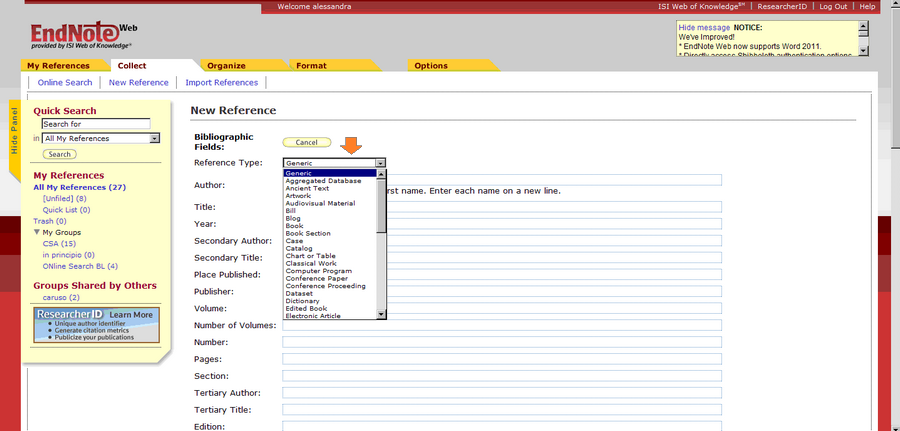Choose Conference Paper in the dropdown list

coord(317,278)
